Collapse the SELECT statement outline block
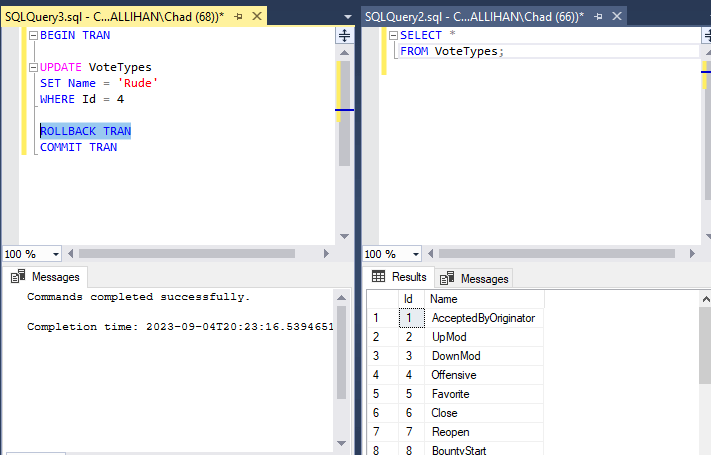Image resolution: width=711 pixels, height=455 pixels. (x=392, y=35)
